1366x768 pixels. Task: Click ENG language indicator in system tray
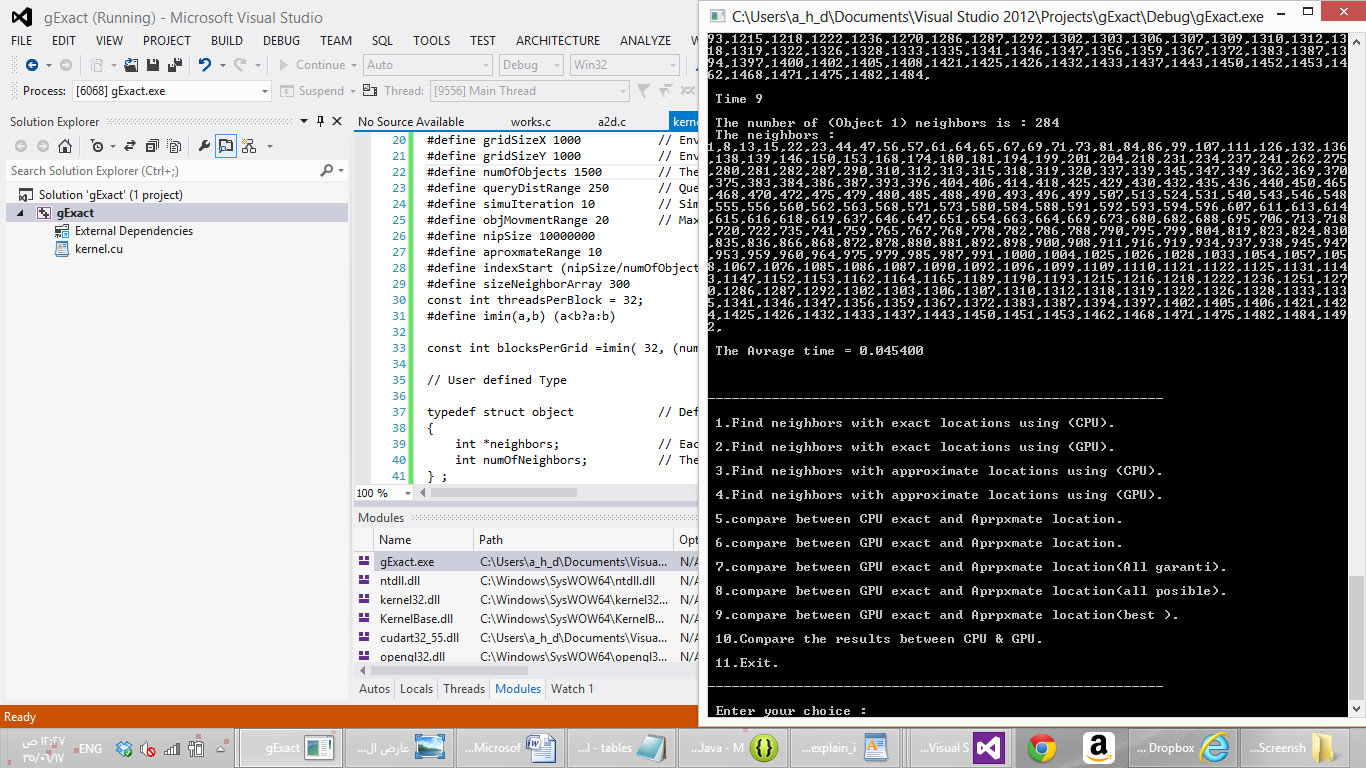click(91, 749)
